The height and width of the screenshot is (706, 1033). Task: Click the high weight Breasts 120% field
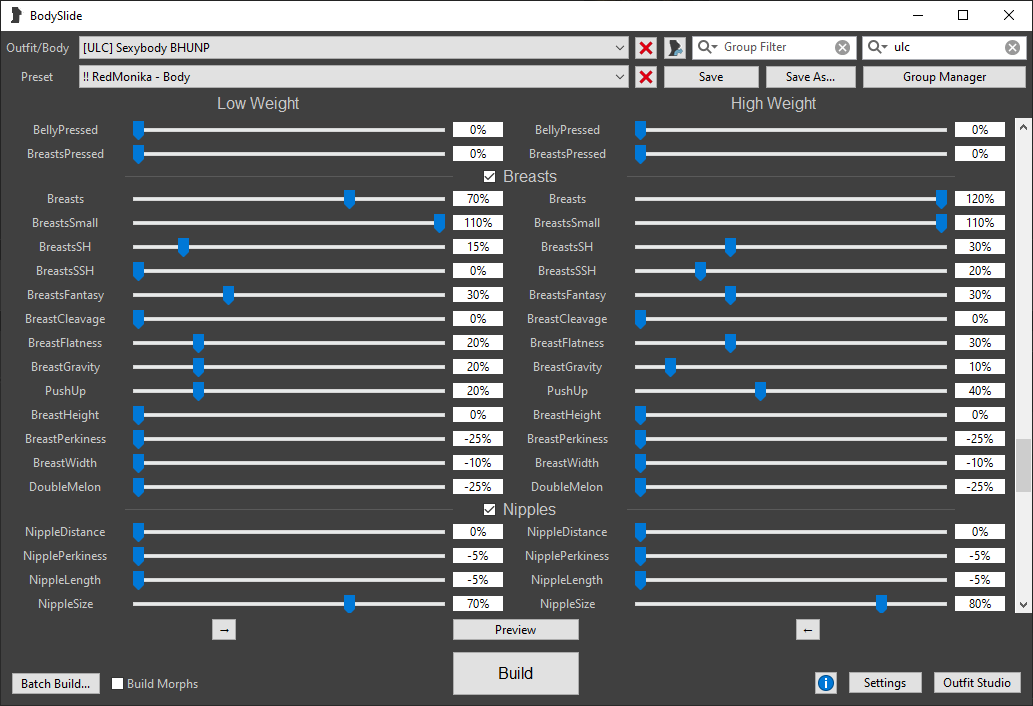[980, 199]
